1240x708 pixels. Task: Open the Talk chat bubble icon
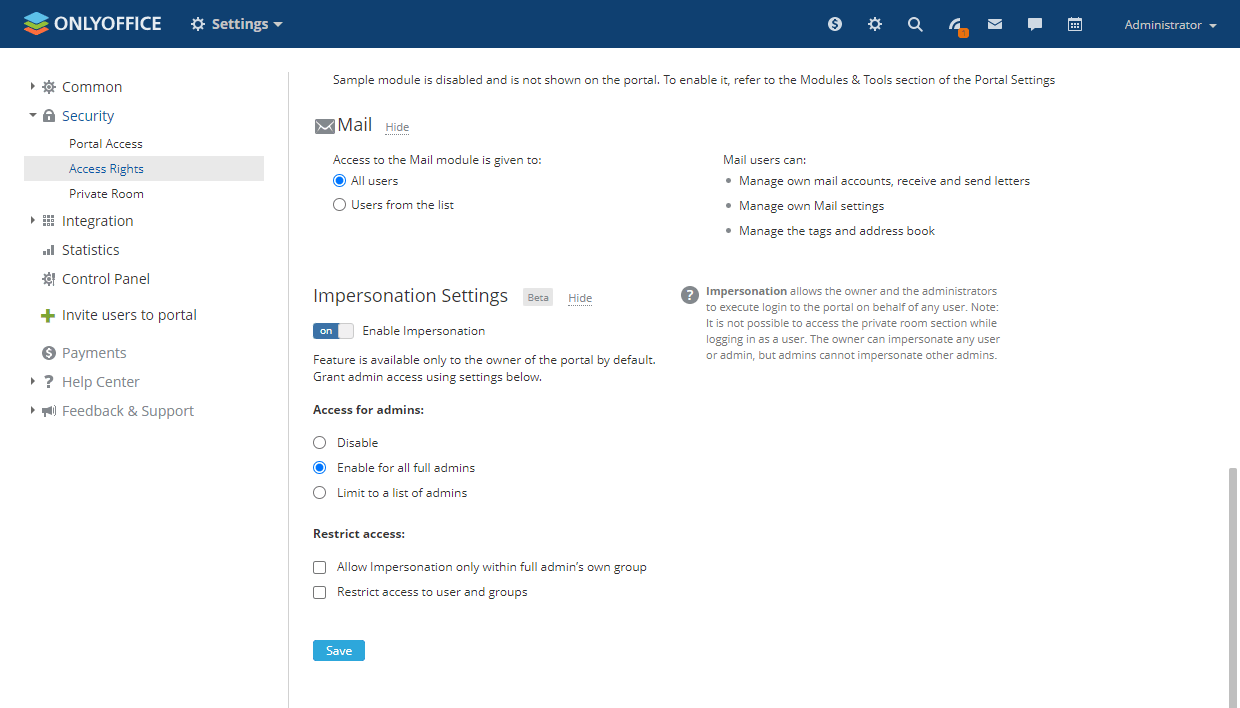pos(1035,24)
